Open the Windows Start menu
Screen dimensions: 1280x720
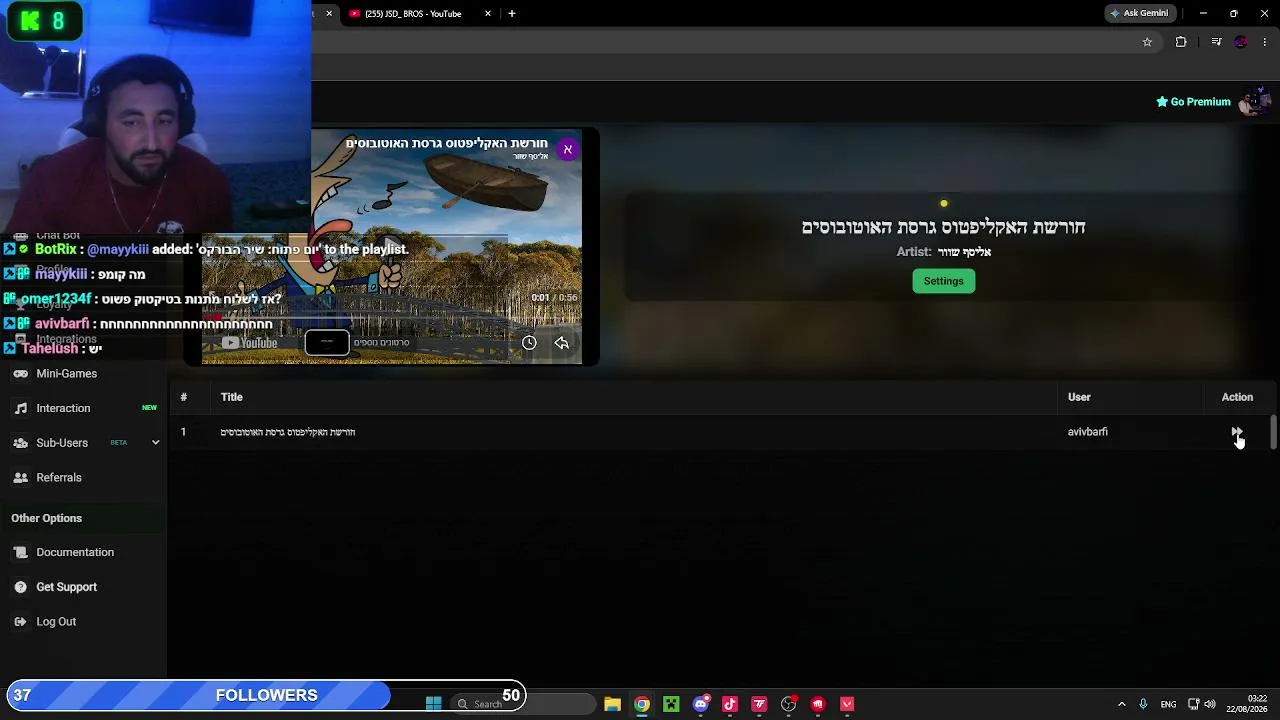[433, 704]
